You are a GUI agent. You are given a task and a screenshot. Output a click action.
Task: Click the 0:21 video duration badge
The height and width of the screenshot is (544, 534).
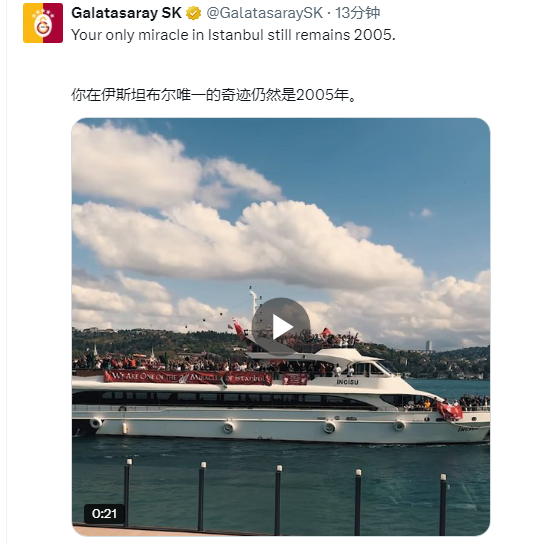pos(104,513)
